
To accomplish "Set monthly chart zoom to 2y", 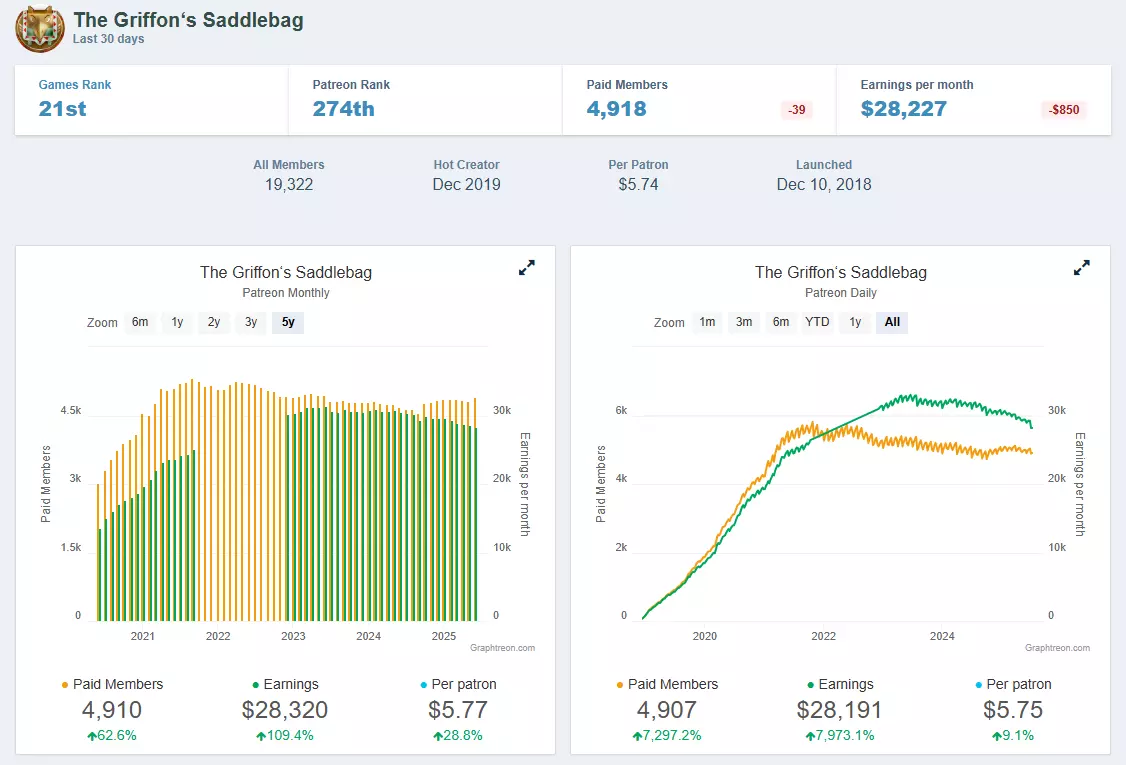I will tap(214, 322).
